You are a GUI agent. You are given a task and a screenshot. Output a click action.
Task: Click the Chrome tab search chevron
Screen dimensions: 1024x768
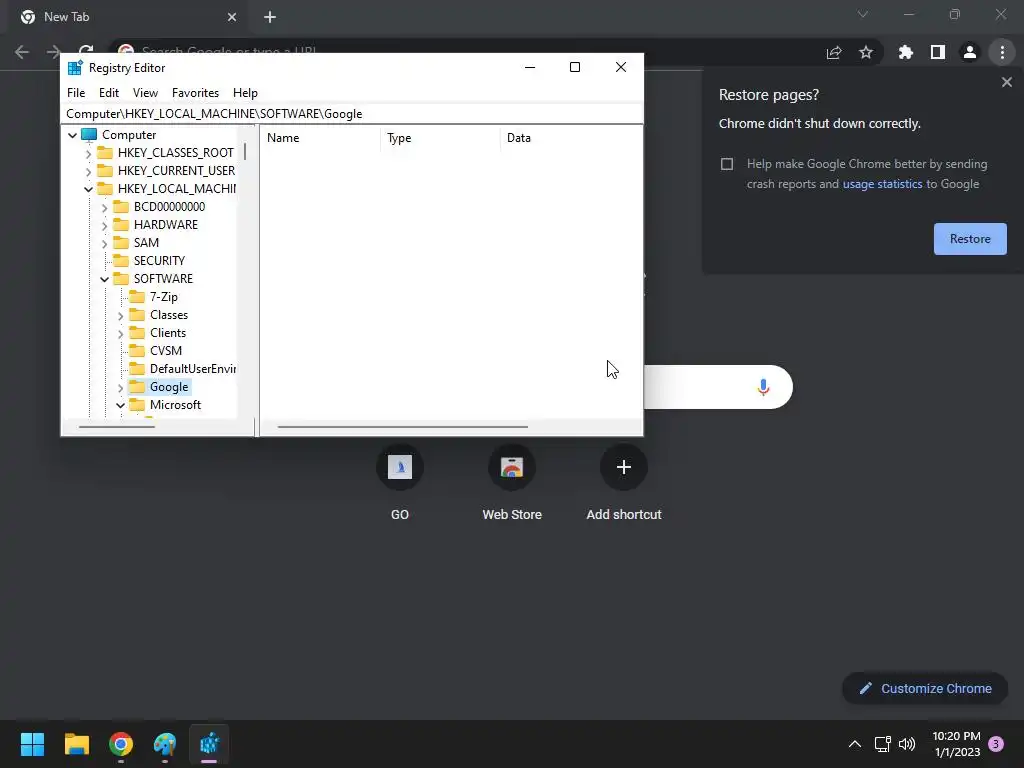click(863, 14)
